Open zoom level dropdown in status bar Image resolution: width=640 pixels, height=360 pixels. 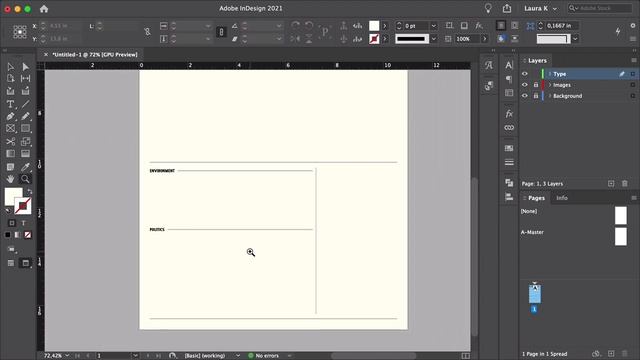[67, 356]
